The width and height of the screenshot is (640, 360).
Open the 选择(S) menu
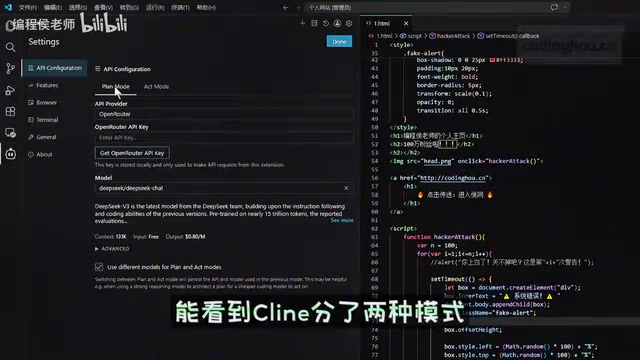click(78, 7)
